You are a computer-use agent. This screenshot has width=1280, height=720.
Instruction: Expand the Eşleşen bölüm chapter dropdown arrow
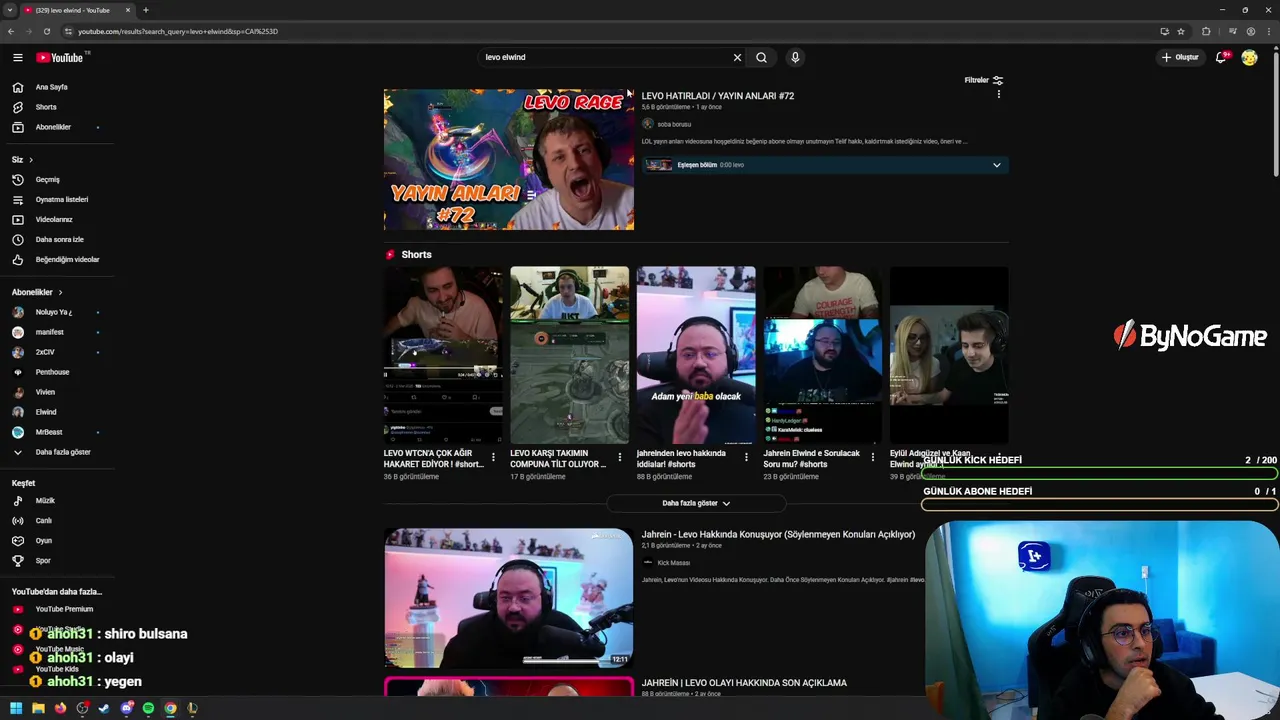(x=996, y=165)
